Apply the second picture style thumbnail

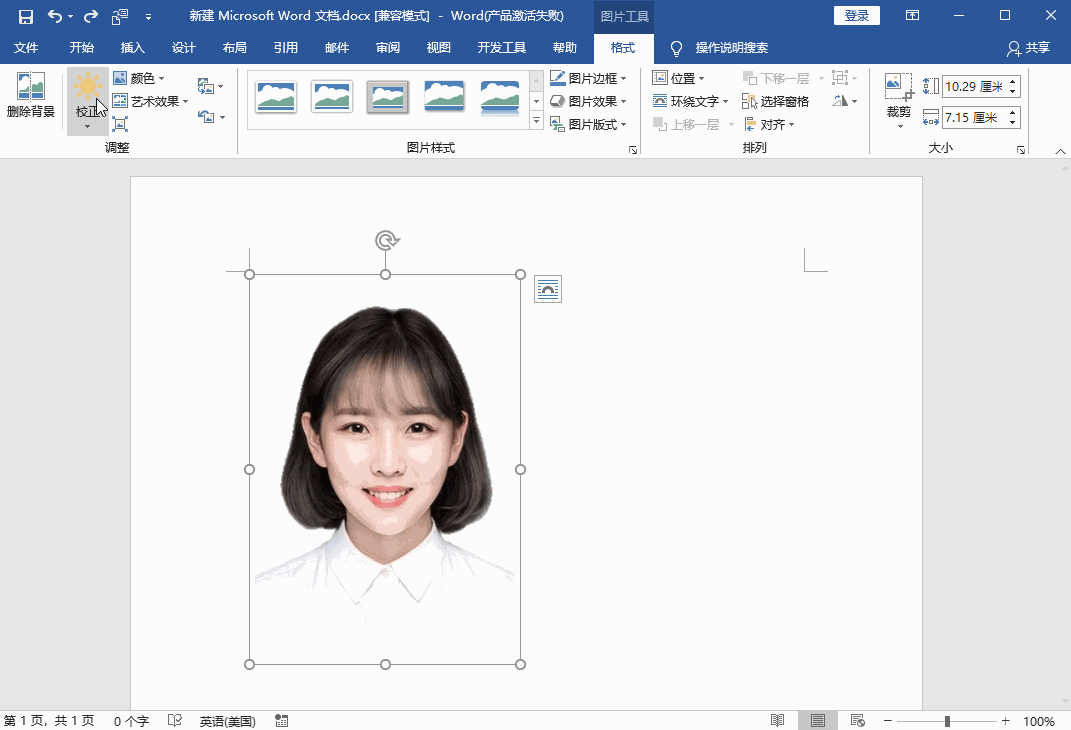click(x=332, y=97)
